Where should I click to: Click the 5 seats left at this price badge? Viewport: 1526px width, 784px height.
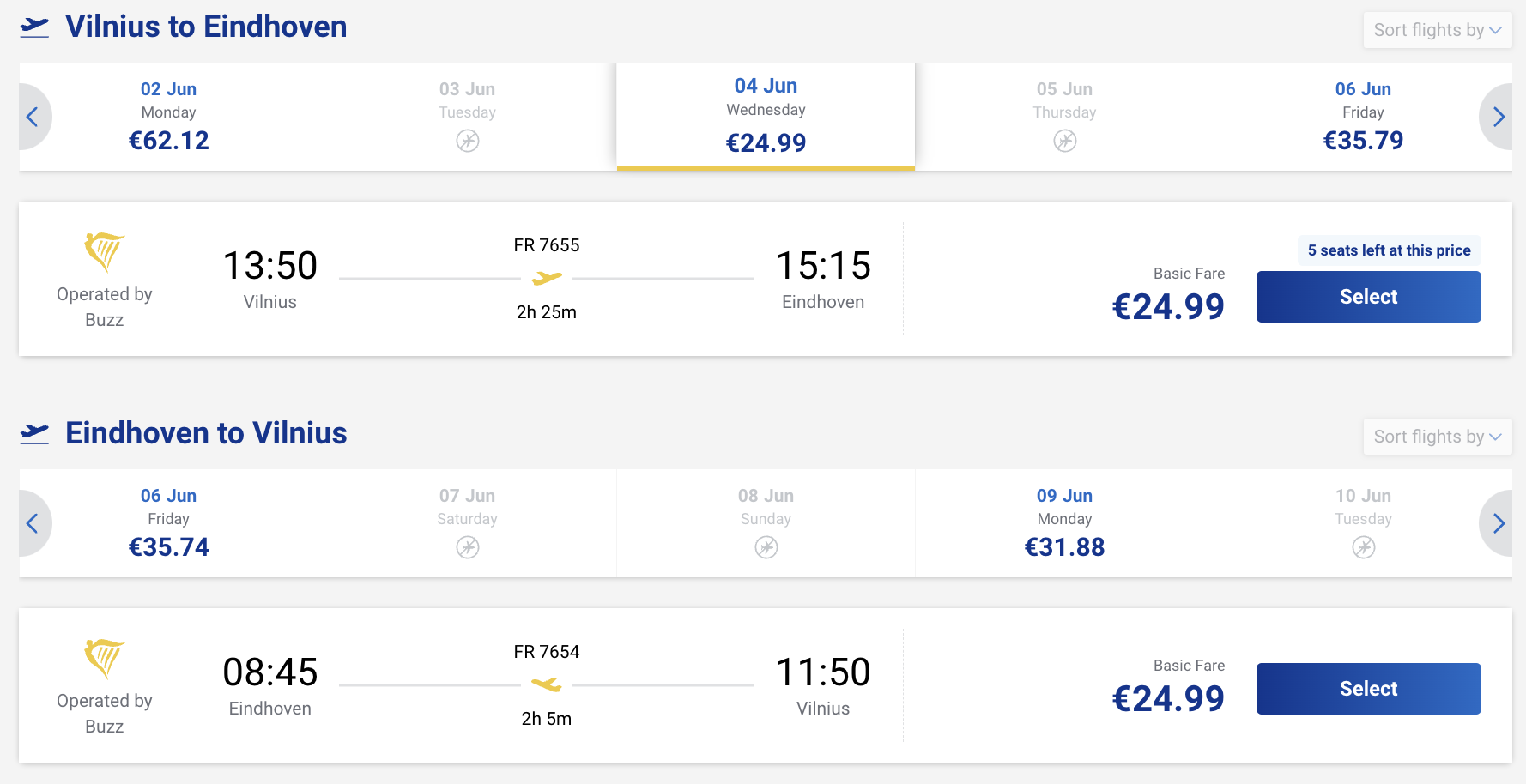pos(1389,250)
